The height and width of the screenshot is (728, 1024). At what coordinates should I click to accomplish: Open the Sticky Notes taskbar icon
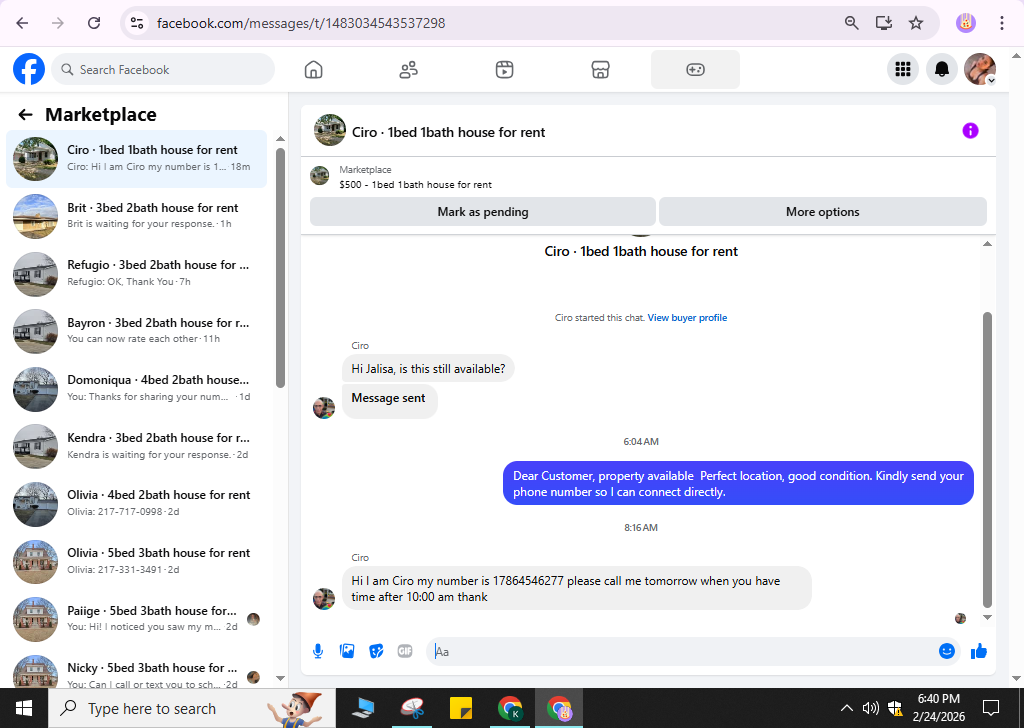tap(461, 708)
